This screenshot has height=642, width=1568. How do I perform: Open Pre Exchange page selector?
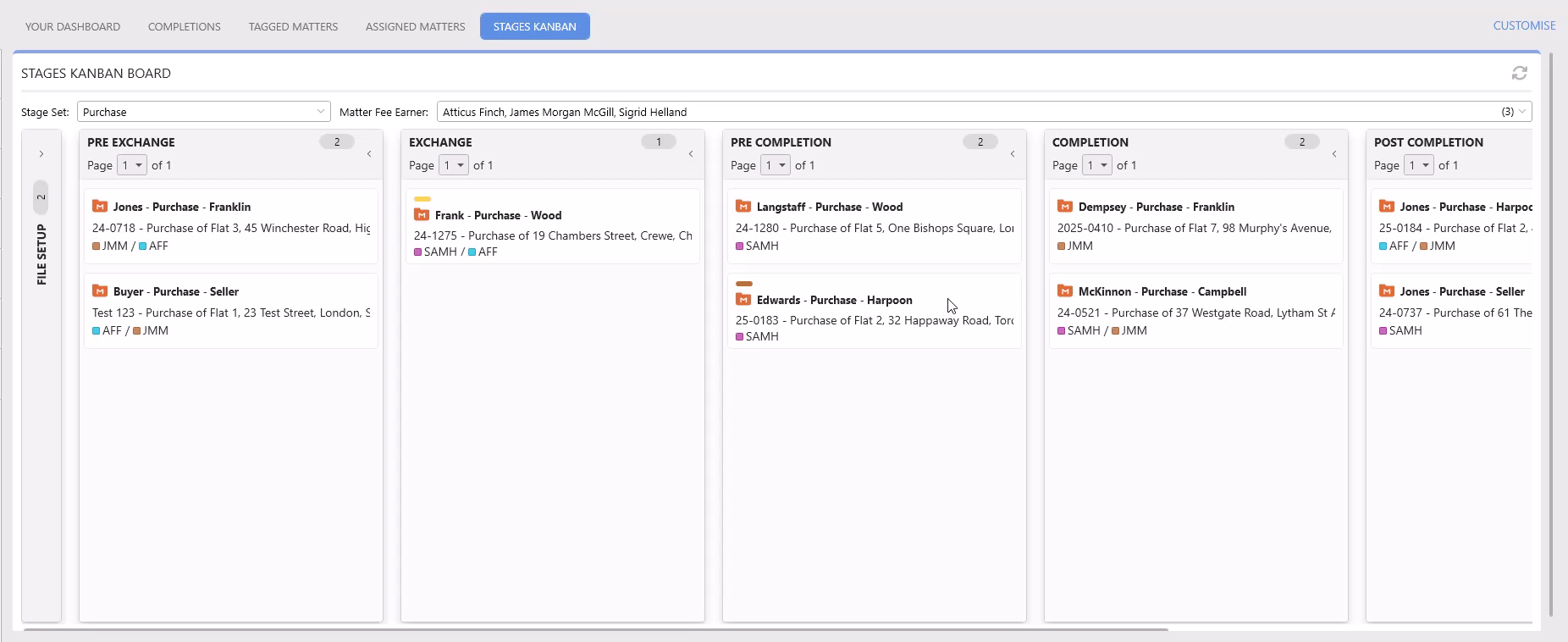click(132, 165)
